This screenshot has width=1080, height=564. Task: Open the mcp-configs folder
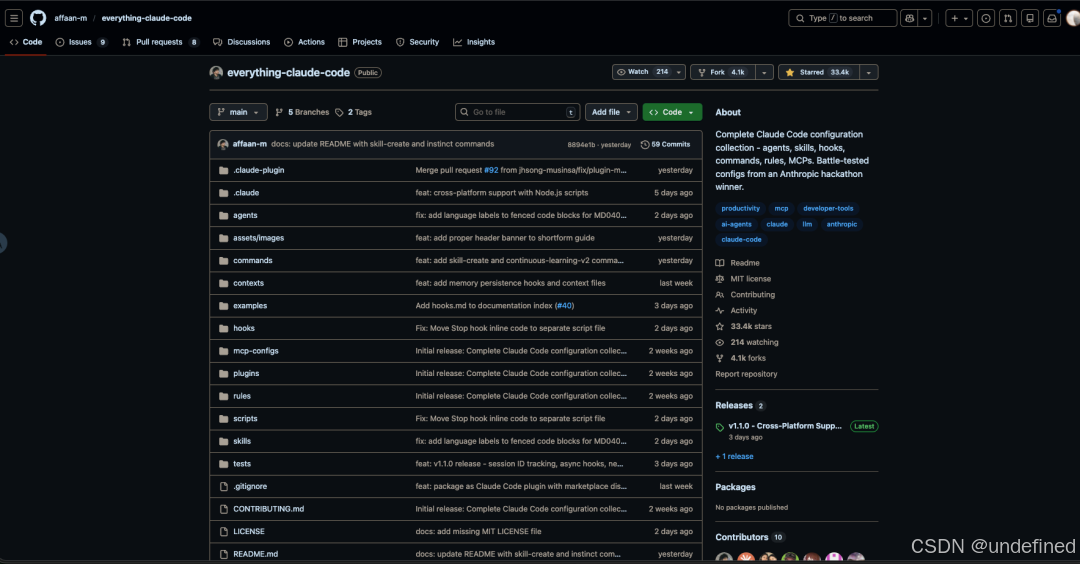[x=256, y=351]
